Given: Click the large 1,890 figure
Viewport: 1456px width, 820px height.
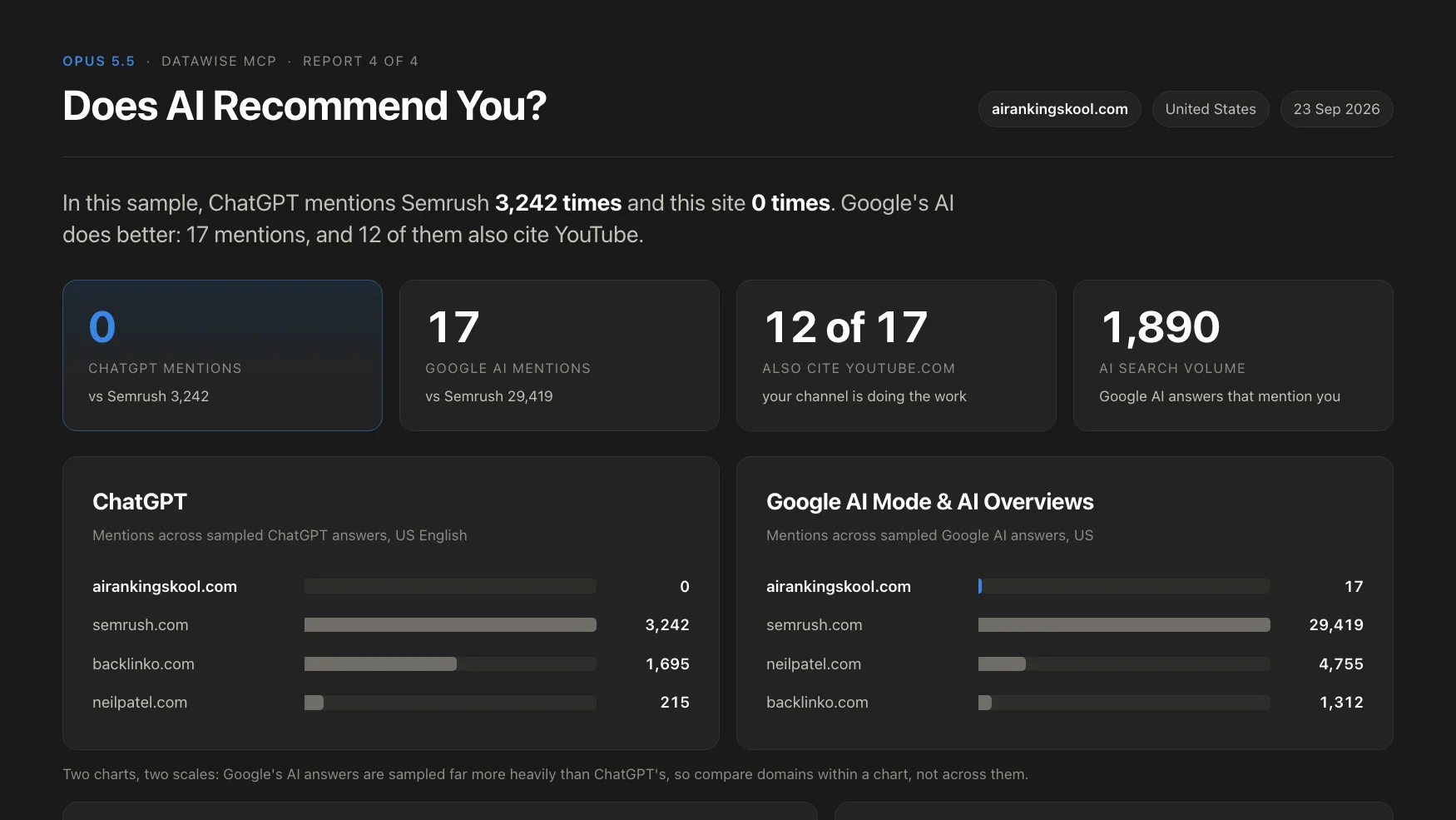Looking at the screenshot, I should pos(1160,327).
